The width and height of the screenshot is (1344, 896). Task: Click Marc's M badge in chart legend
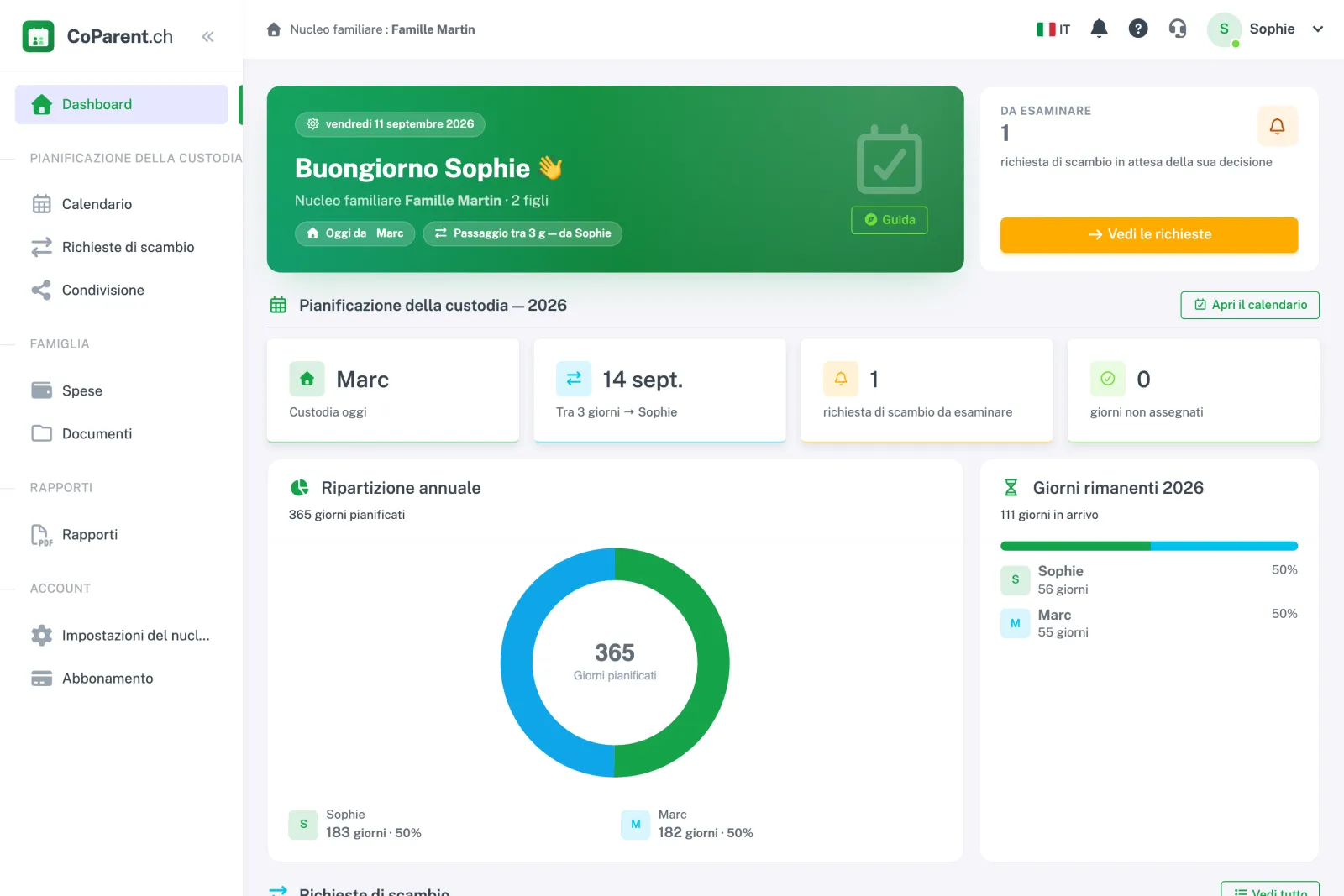[636, 825]
